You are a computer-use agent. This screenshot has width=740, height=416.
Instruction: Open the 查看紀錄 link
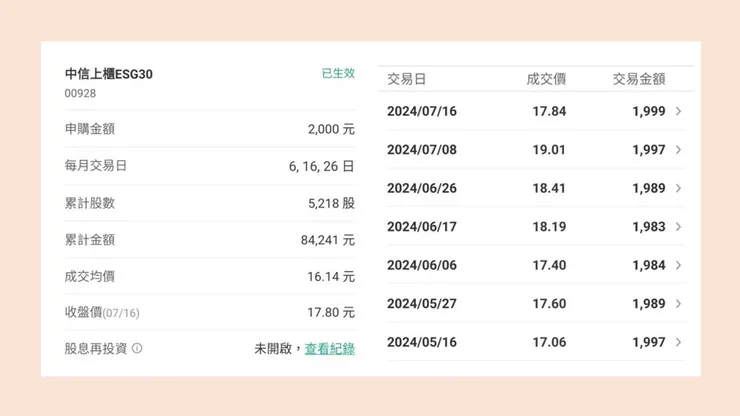click(329, 349)
